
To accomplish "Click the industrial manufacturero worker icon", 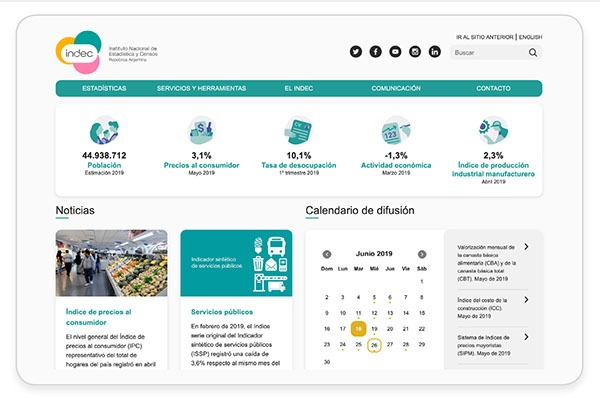I will [x=493, y=131].
